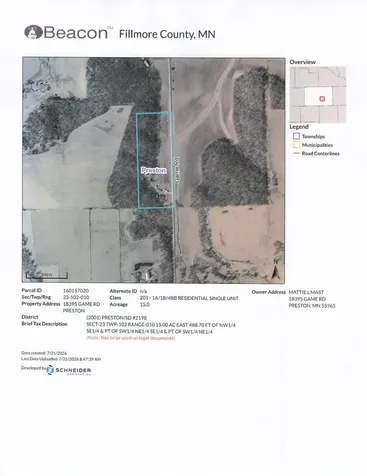
Task: Select owner name 'MATTIE L MAST'
Action: tap(306, 292)
